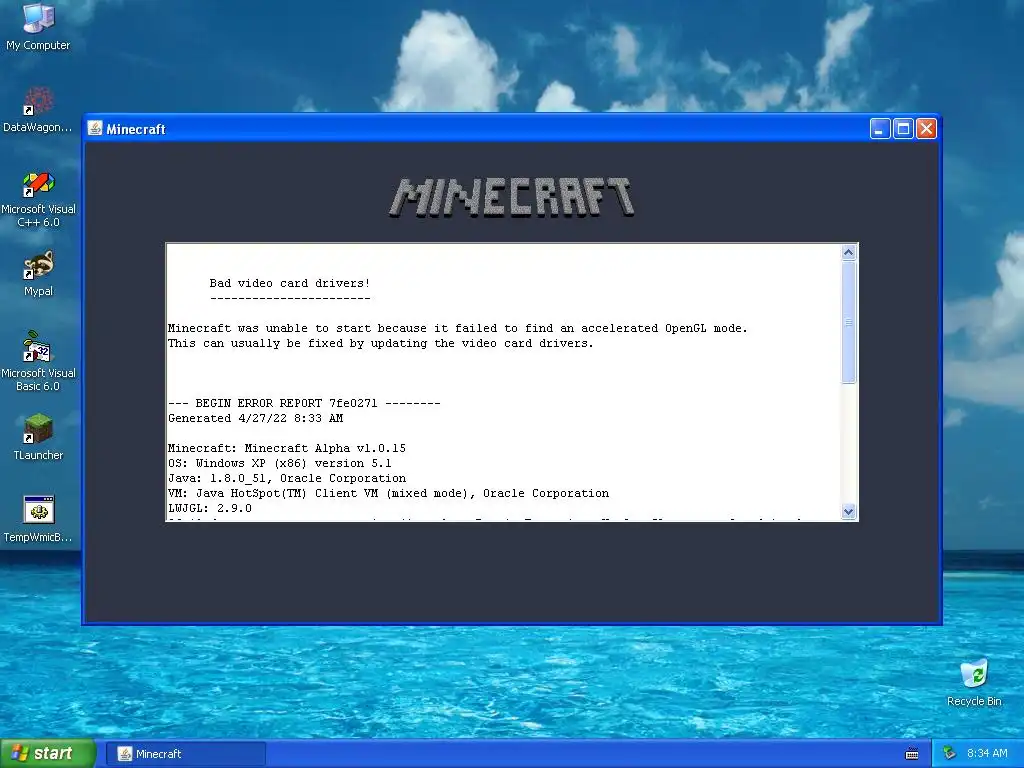Close the Minecraft window

pos(926,129)
